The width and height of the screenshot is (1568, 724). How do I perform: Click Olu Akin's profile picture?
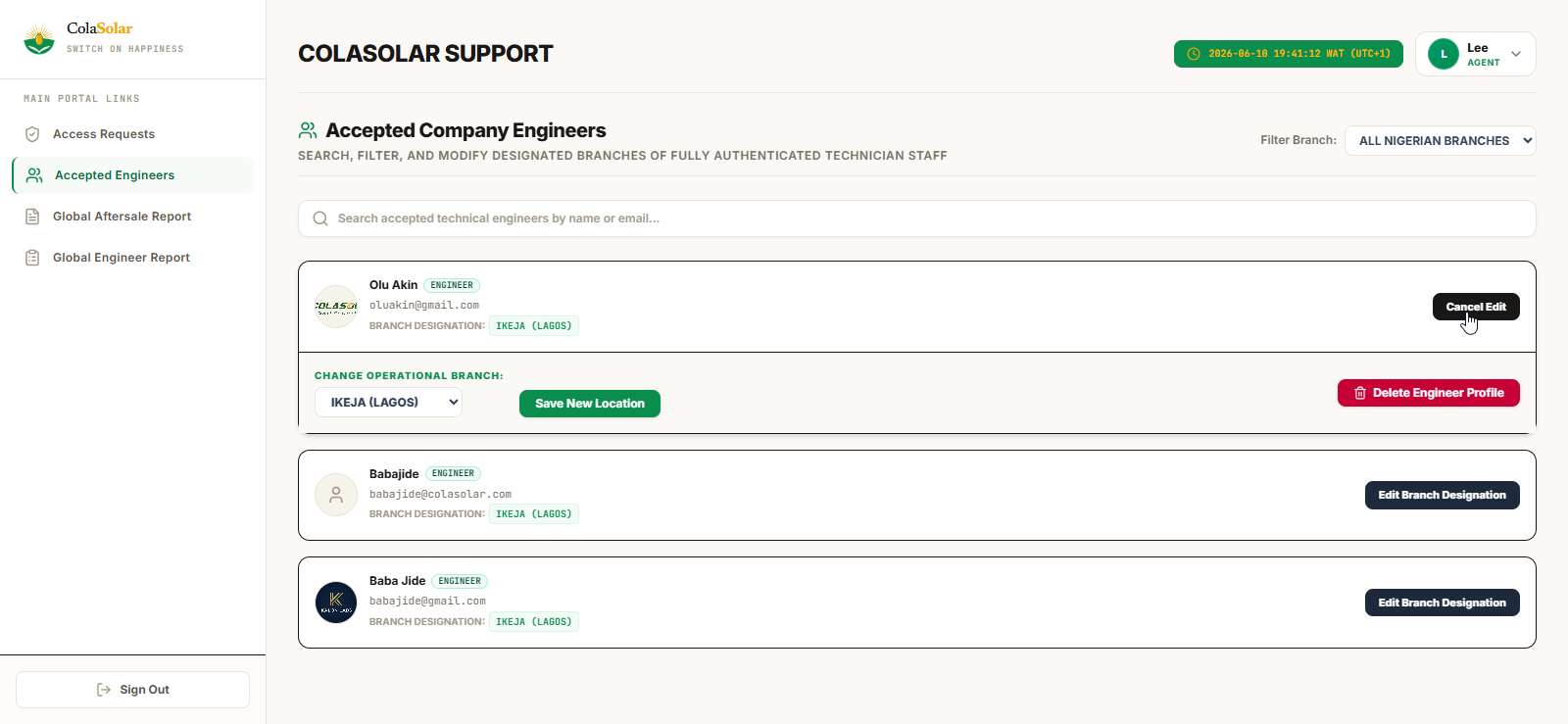(336, 307)
